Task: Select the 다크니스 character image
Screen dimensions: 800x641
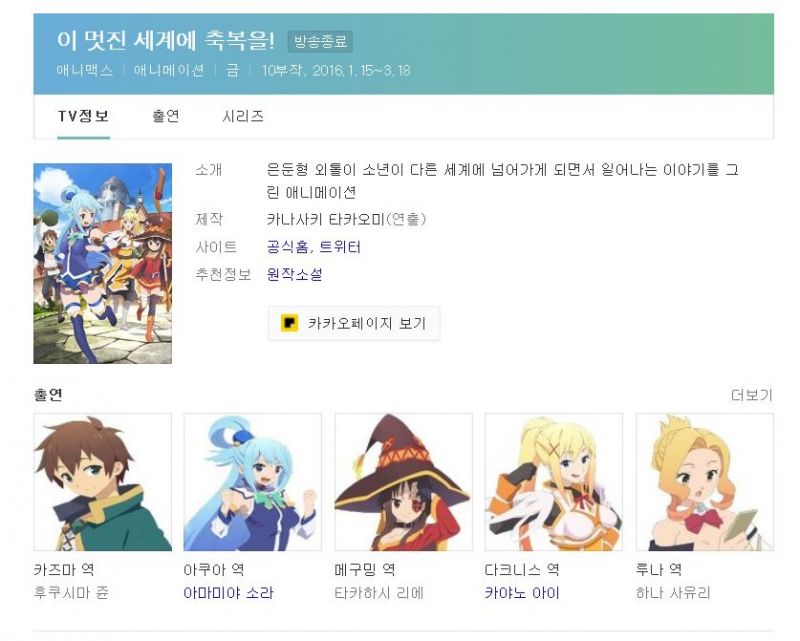Action: click(x=554, y=482)
